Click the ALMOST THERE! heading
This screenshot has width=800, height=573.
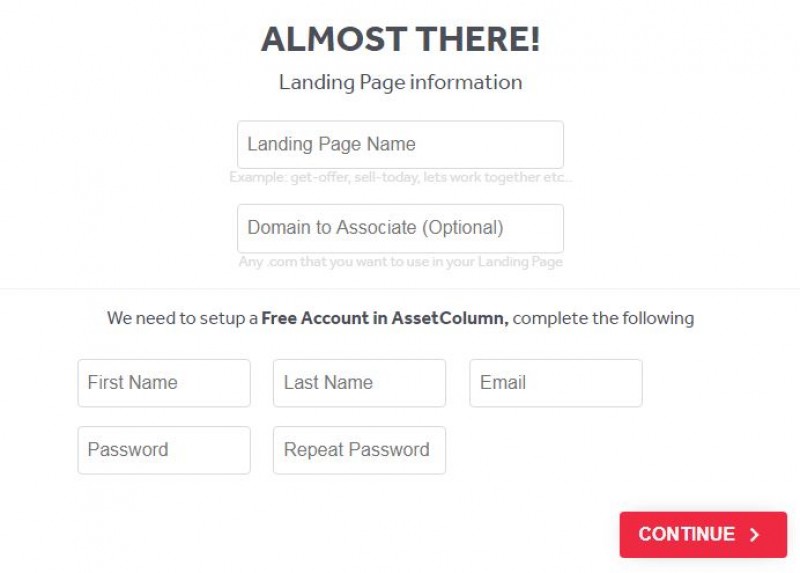(x=401, y=39)
